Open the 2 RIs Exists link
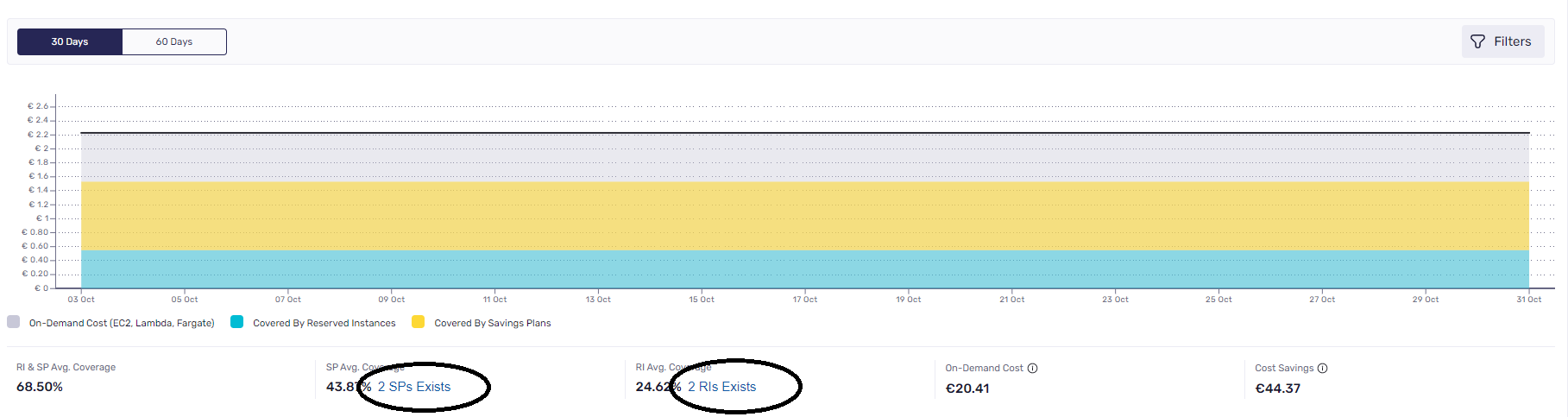Viewport: 1568px width, 417px height. (x=721, y=387)
